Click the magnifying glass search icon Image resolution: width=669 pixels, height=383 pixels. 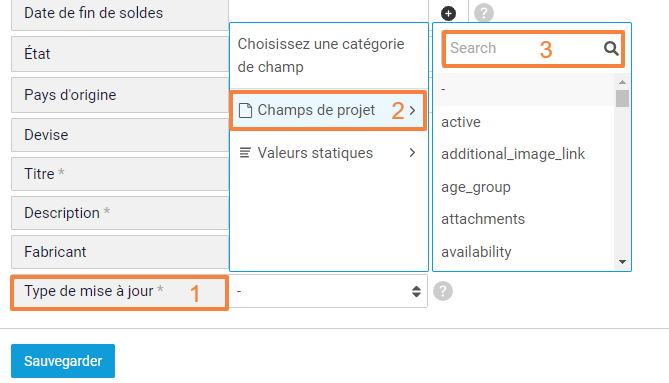pyautogui.click(x=611, y=48)
